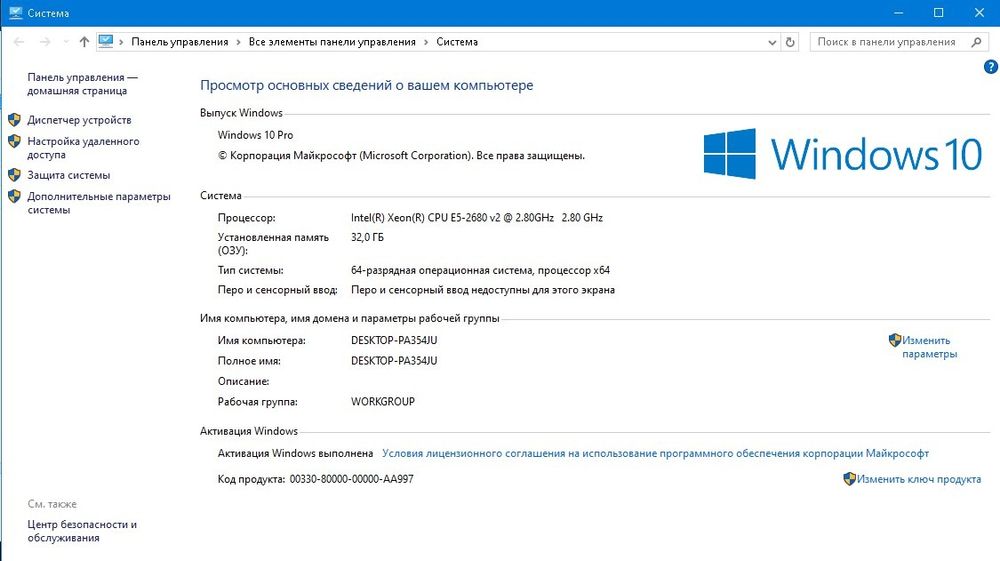The width and height of the screenshot is (1000, 561).
Task: Open recent locations dropdown arrow
Action: (x=66, y=42)
